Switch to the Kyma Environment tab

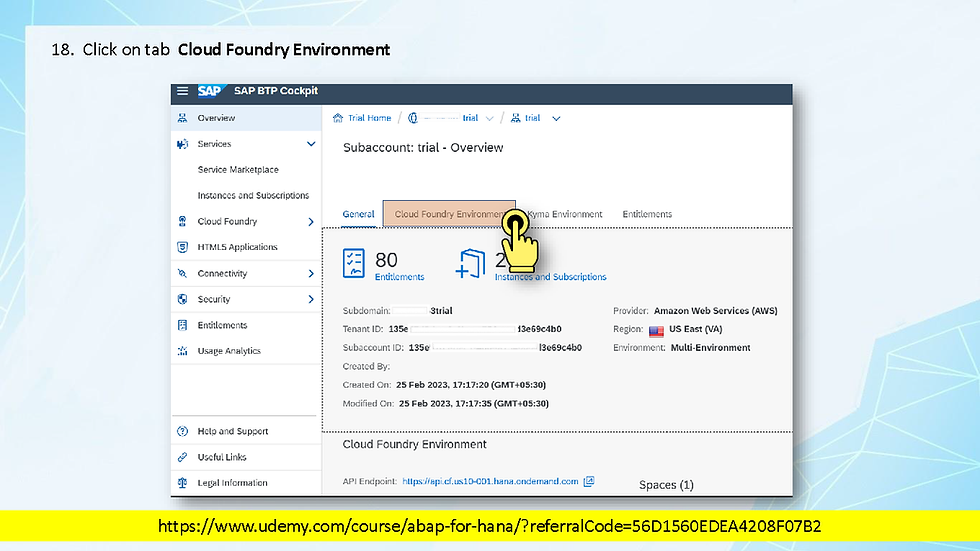coord(565,214)
